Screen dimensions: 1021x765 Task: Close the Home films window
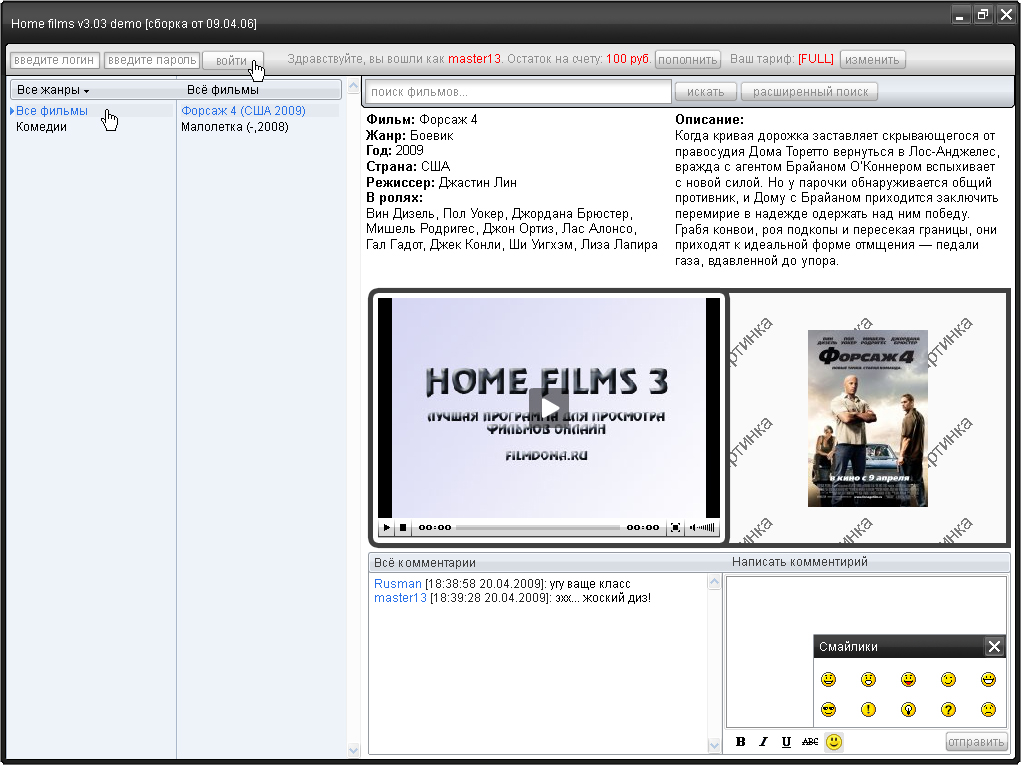1006,16
